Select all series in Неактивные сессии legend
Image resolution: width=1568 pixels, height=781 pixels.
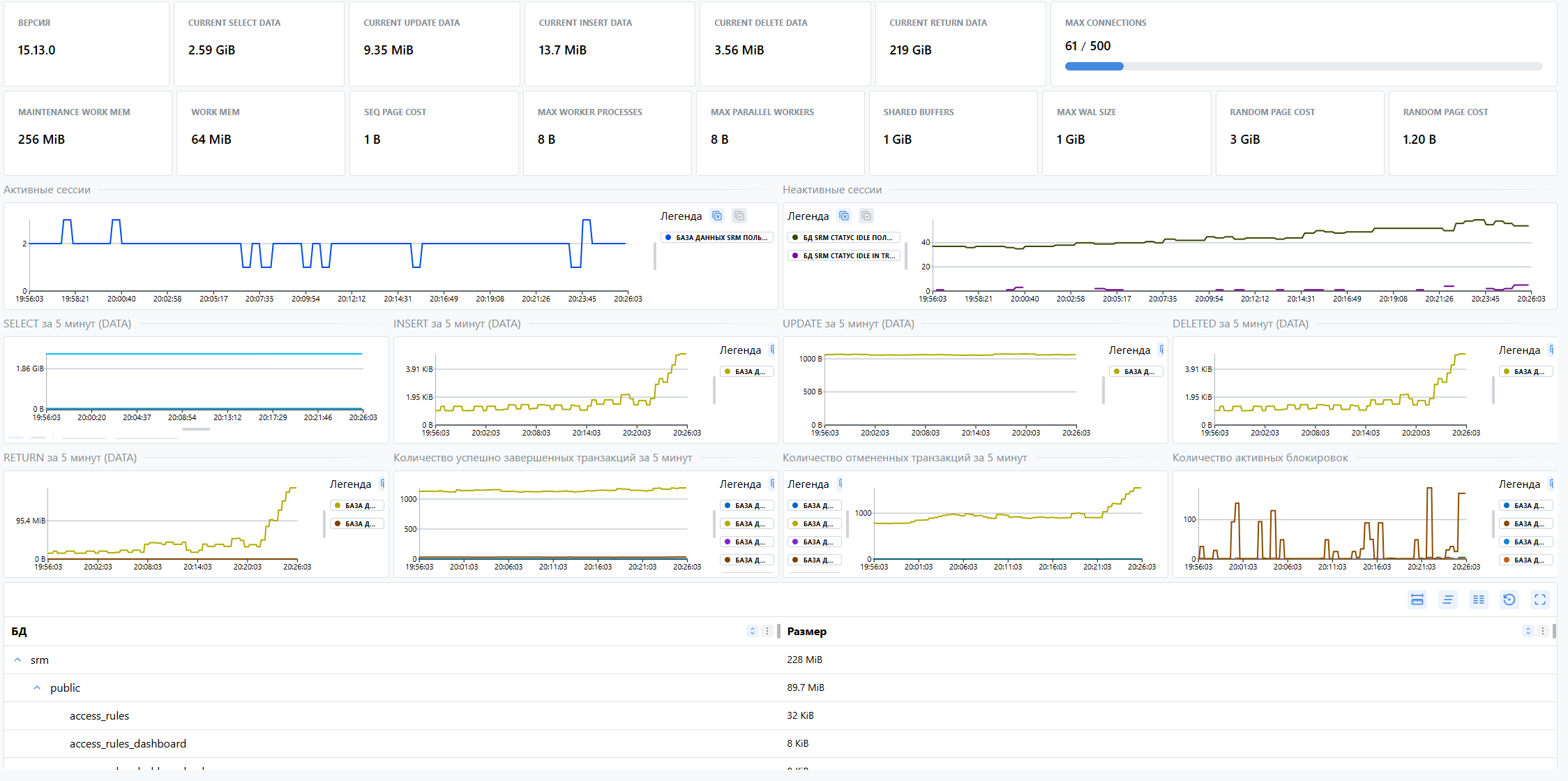pos(866,216)
